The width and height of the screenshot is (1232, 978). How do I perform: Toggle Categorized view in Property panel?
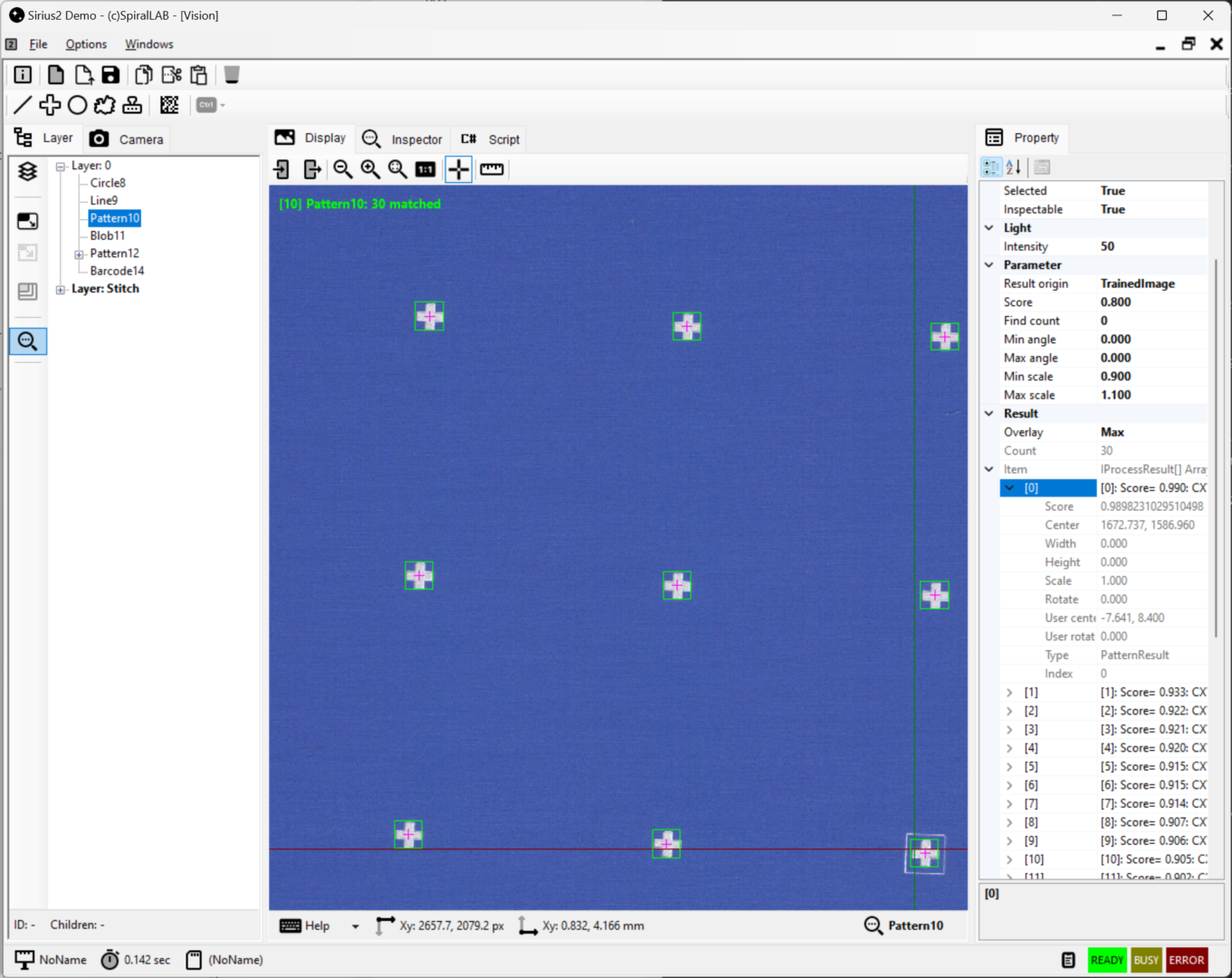tap(991, 168)
